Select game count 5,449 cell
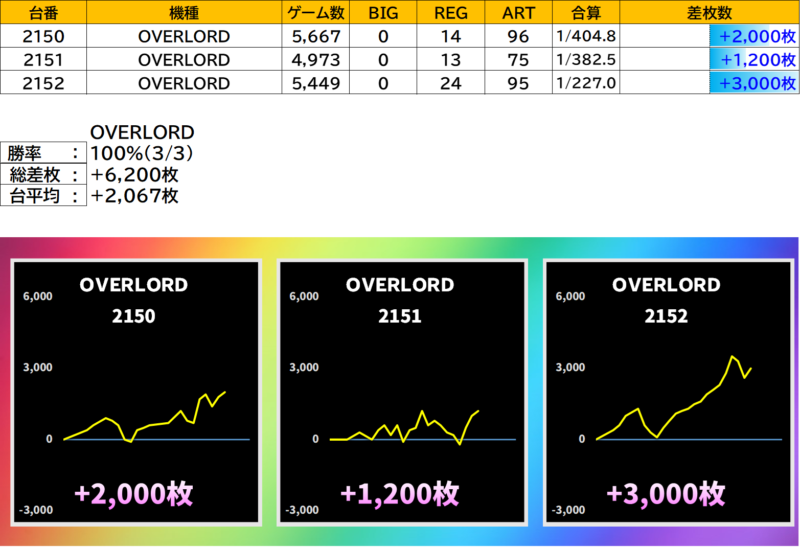Image resolution: width=800 pixels, height=547 pixels. click(x=315, y=83)
